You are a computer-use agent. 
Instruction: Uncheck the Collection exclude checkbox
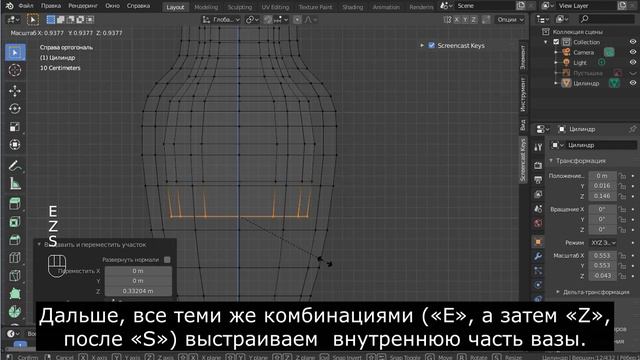coord(556,42)
